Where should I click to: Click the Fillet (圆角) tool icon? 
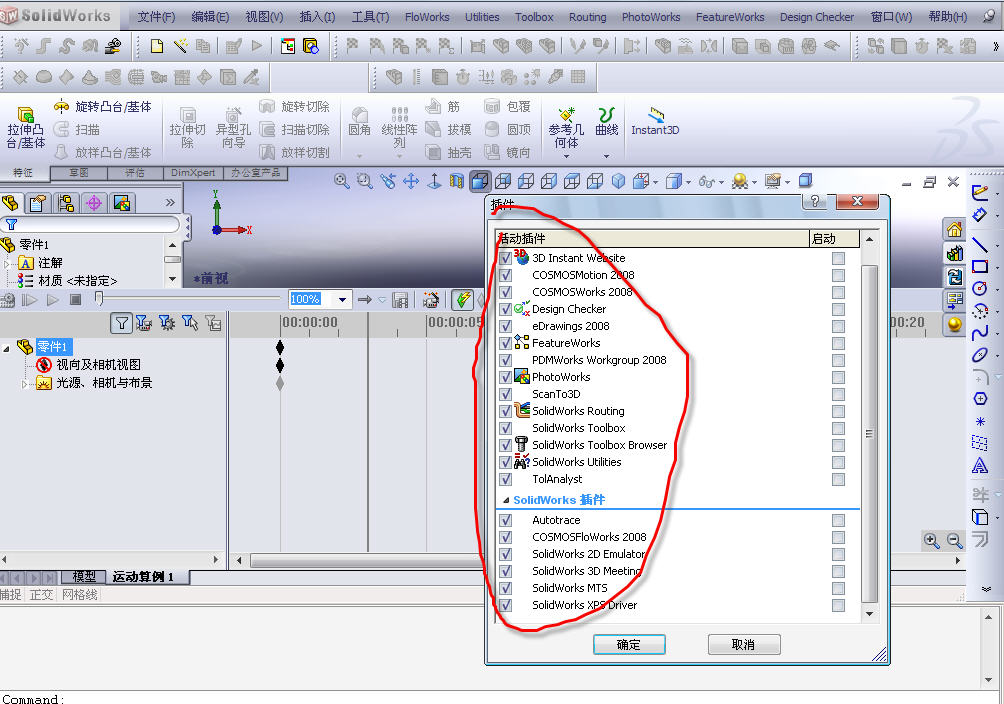click(x=360, y=115)
